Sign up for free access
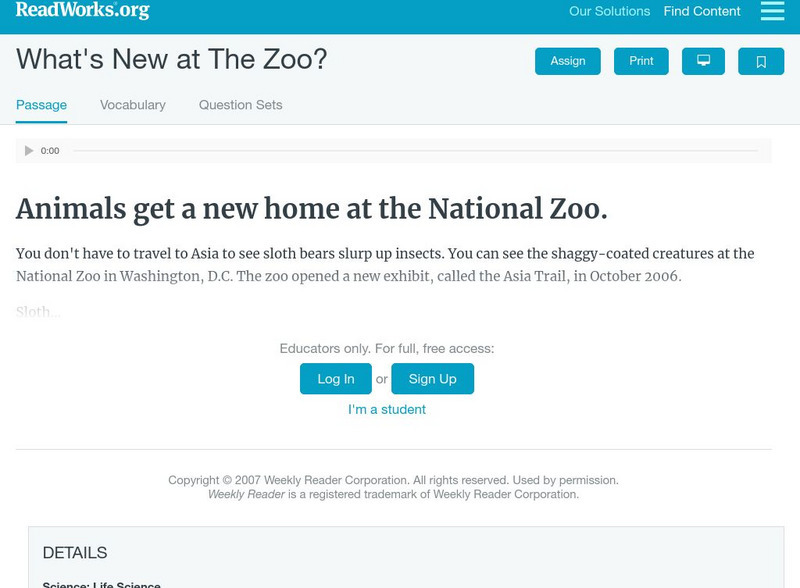 [x=431, y=378]
